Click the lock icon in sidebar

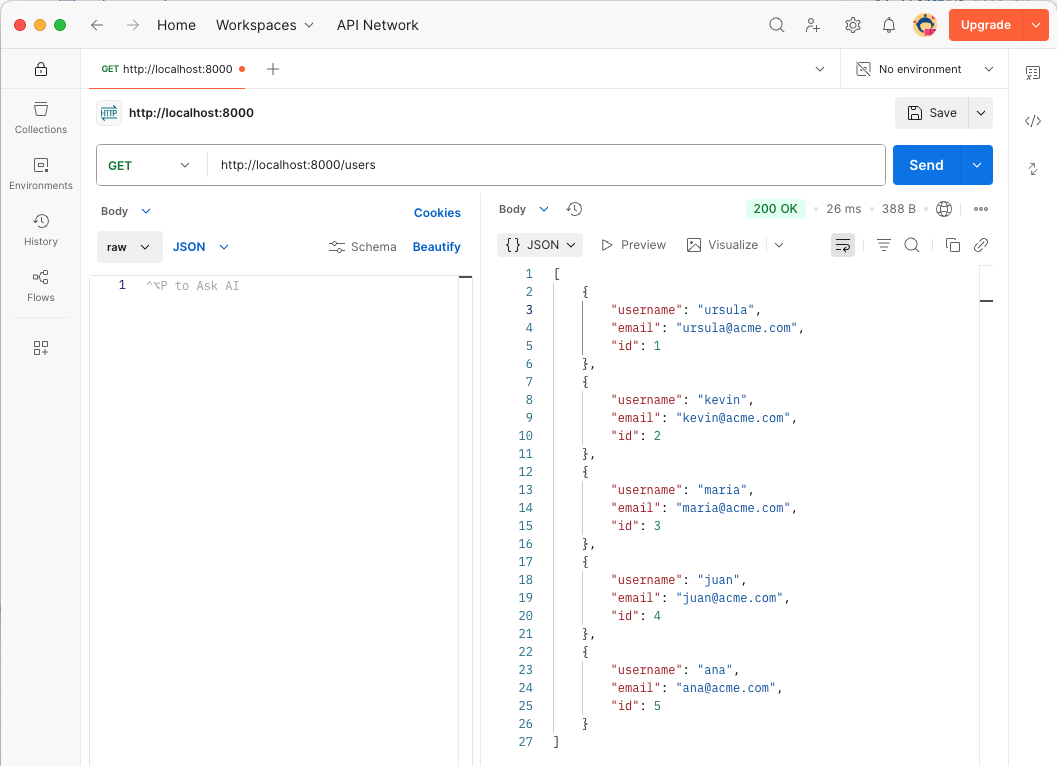coord(41,69)
